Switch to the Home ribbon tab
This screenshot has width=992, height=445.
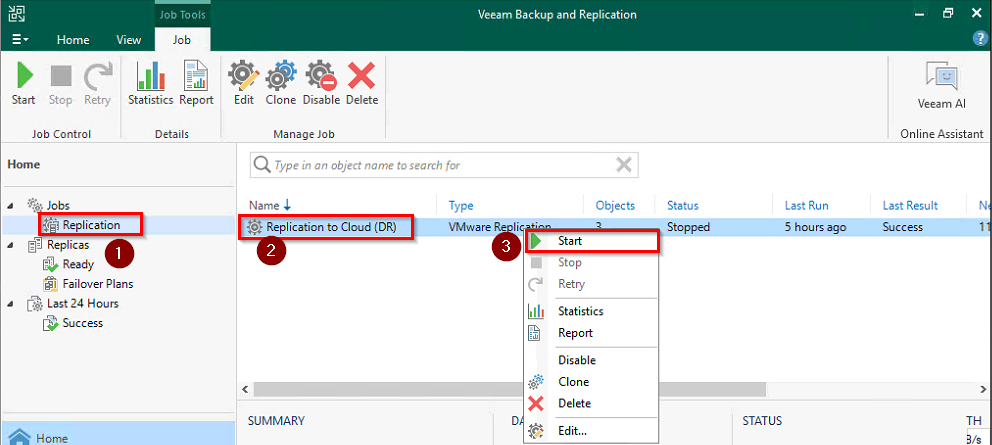(x=73, y=40)
